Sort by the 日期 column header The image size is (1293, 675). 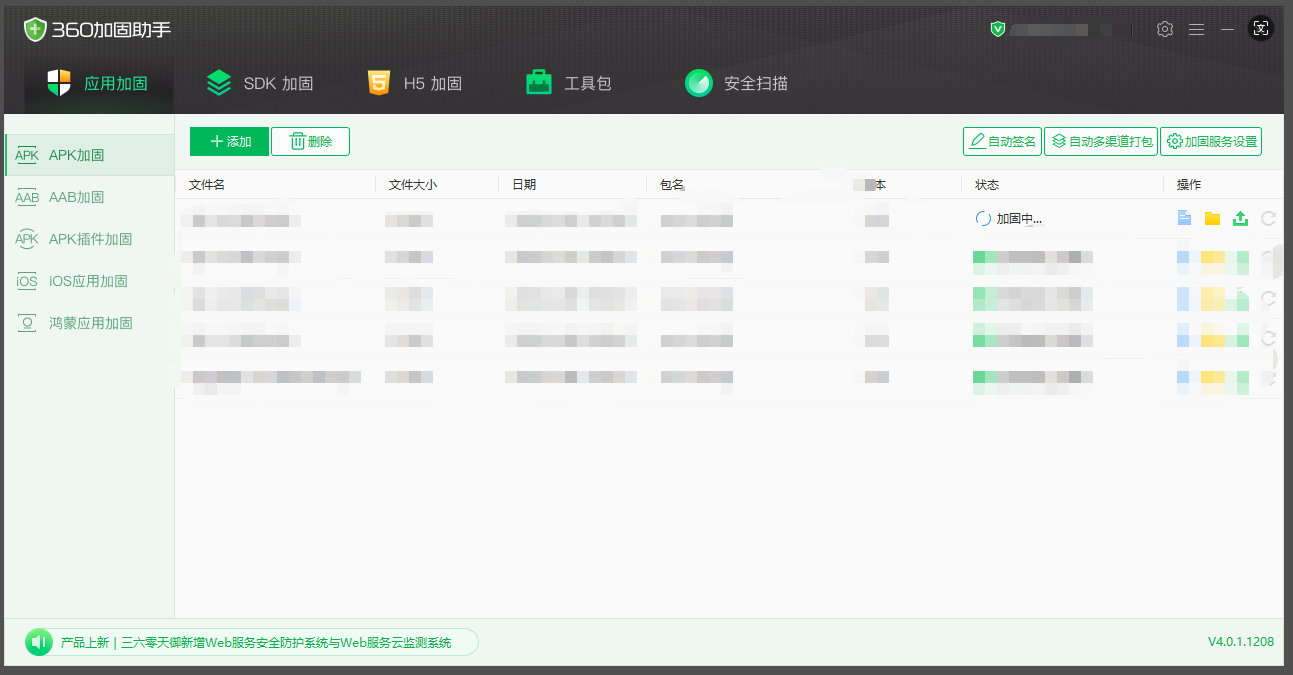(x=524, y=185)
